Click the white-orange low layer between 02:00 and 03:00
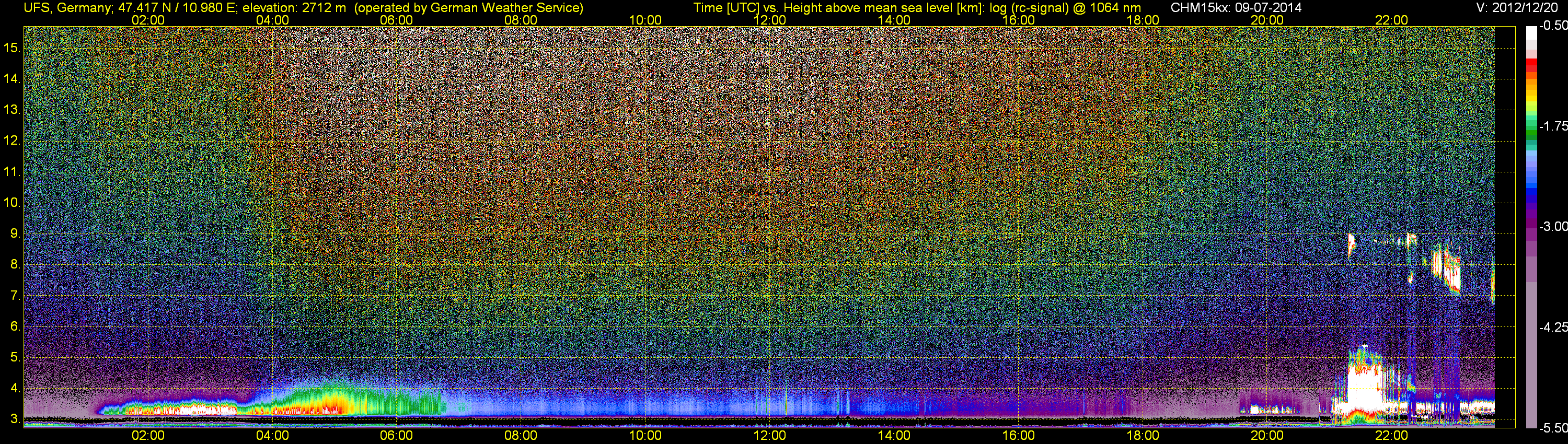This screenshot has width=1568, height=444. tap(182, 410)
